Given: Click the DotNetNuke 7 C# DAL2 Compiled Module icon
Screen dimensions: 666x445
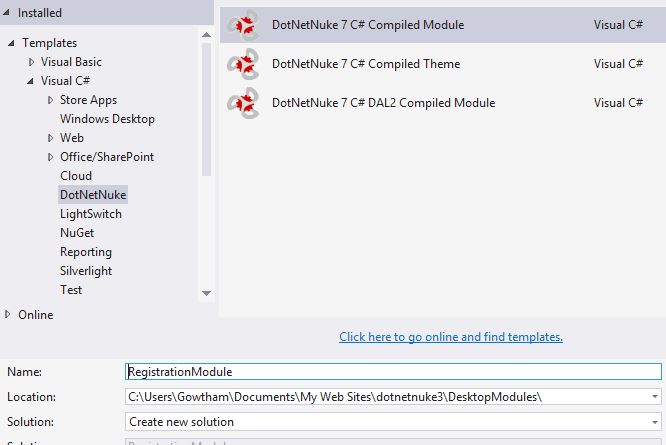Looking at the screenshot, I should 243,103.
